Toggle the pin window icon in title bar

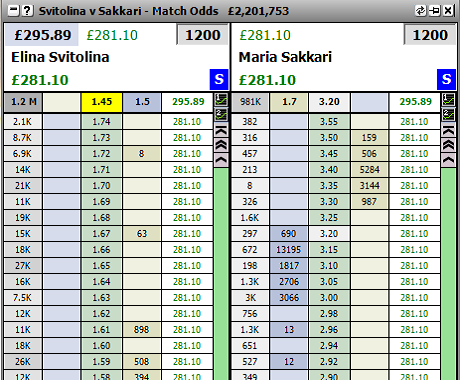pyautogui.click(x=434, y=11)
